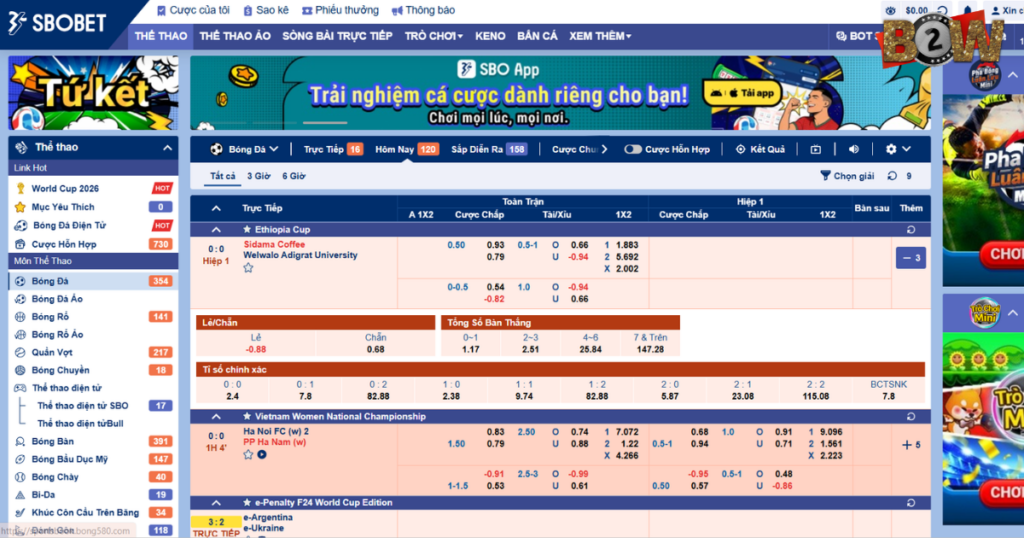Open Phiếu thưởng vouchers
1024x538 pixels.
(x=340, y=10)
